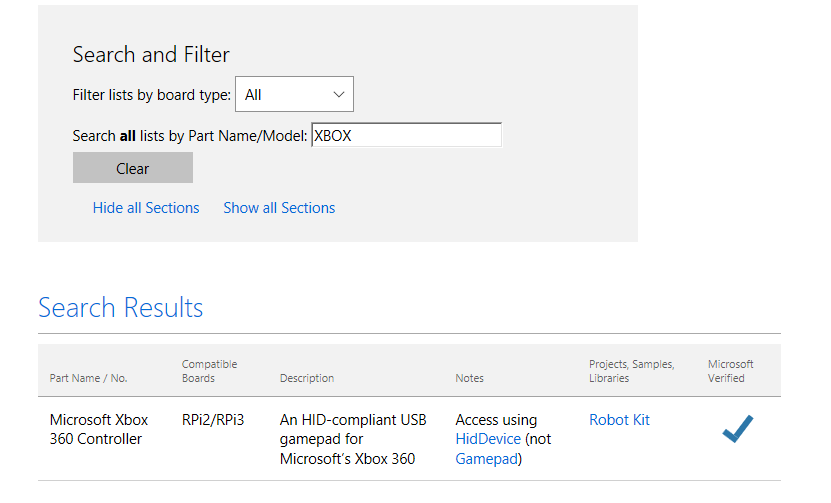Screen dimensions: 831x503
Task: Open the board type filter dropdown
Action: click(294, 94)
